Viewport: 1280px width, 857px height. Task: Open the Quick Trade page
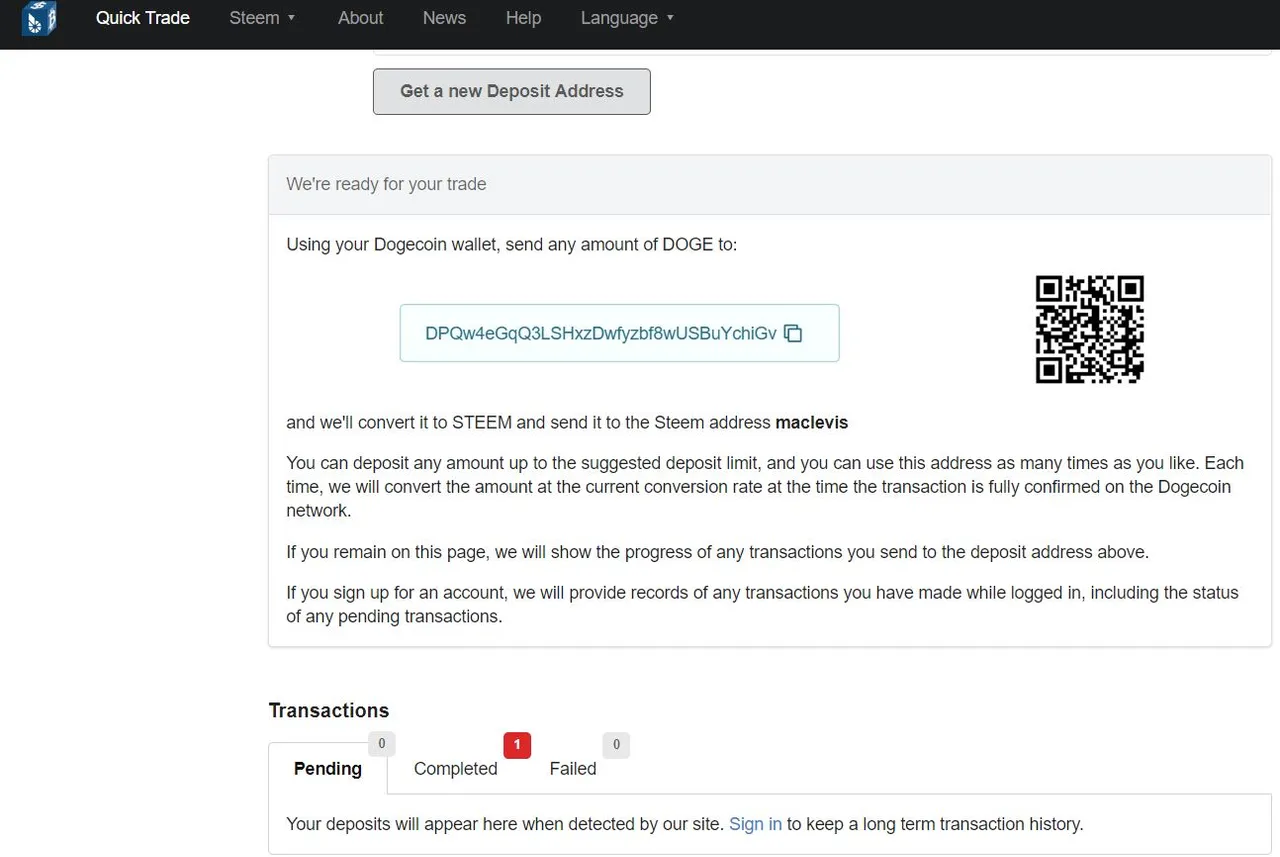tap(143, 18)
